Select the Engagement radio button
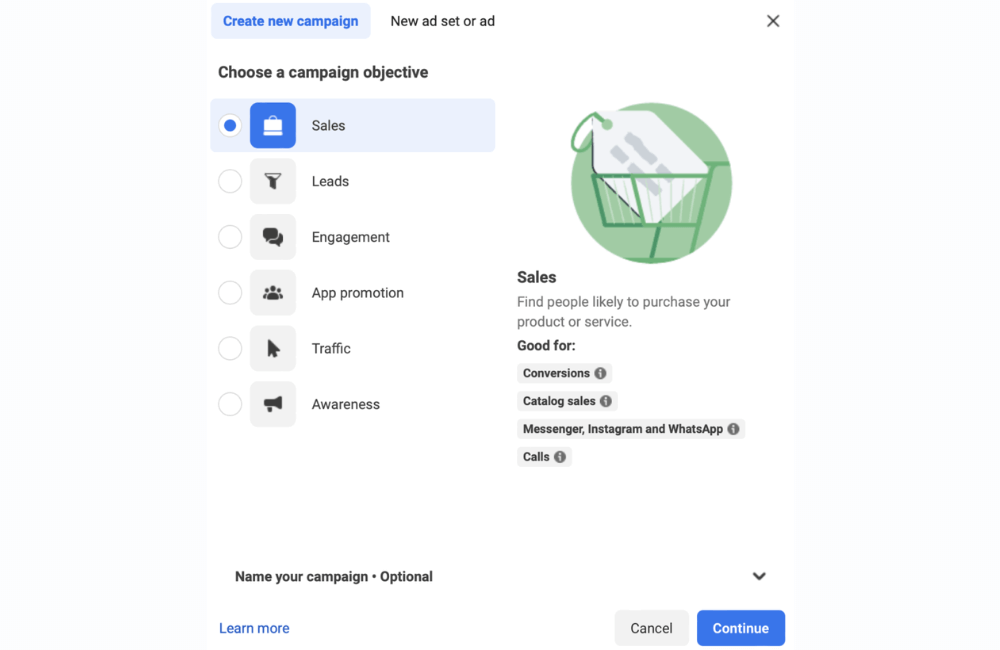 tap(230, 237)
